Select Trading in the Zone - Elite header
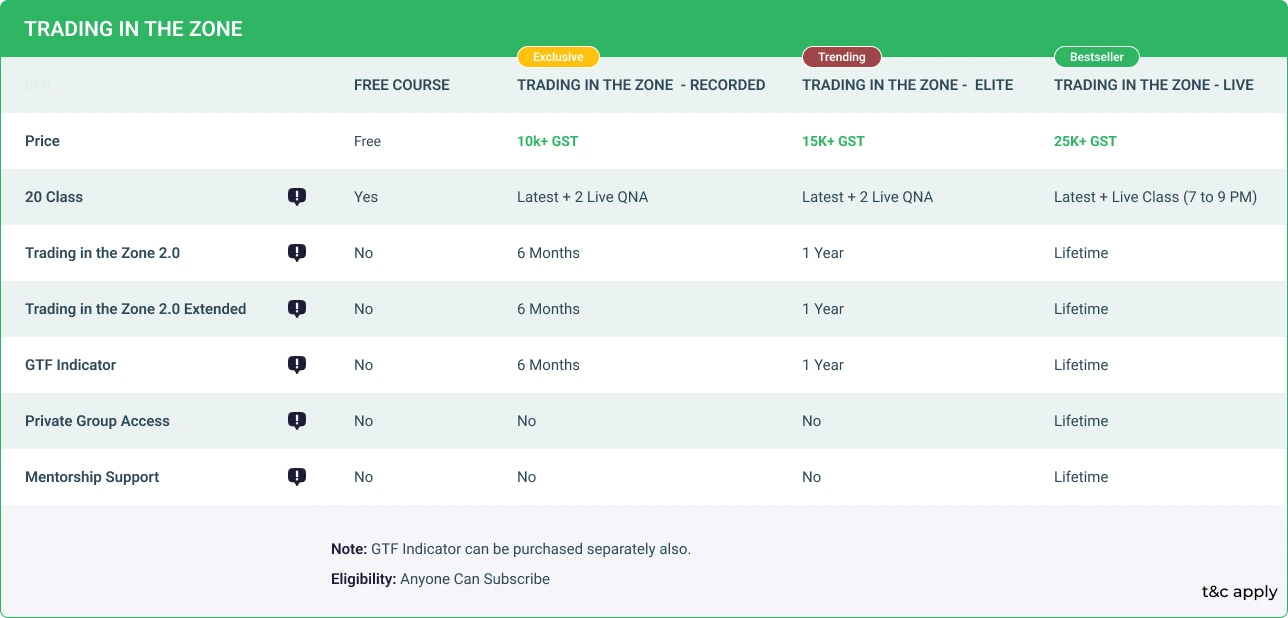Viewport: 1288px width, 618px height. click(907, 85)
